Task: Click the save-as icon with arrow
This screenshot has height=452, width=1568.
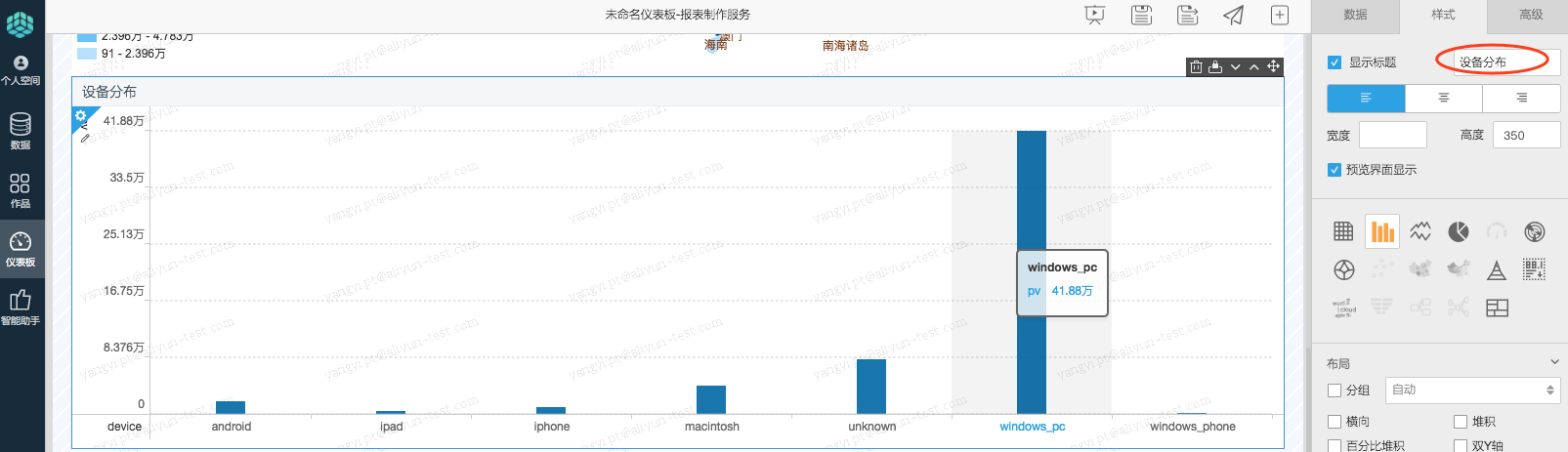Action: point(1187,15)
